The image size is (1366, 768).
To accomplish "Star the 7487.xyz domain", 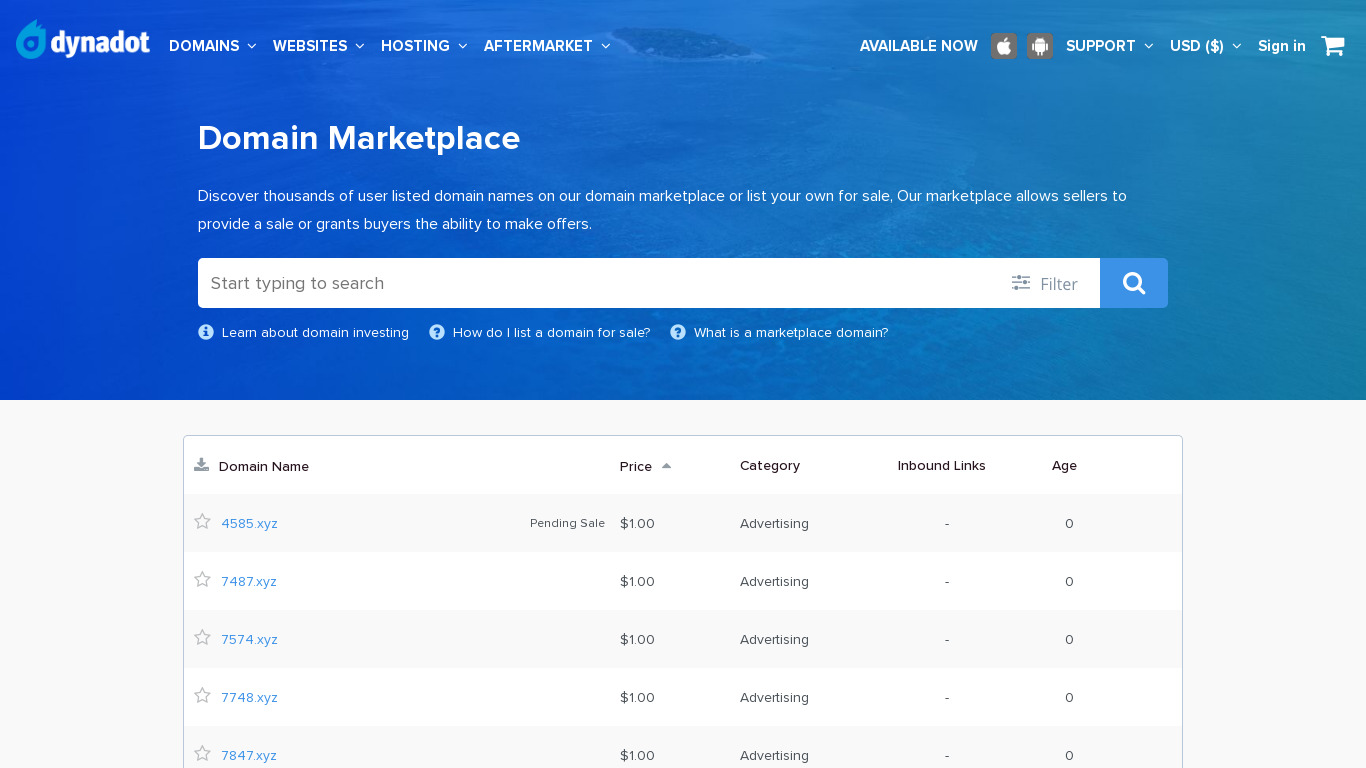I will tap(203, 580).
